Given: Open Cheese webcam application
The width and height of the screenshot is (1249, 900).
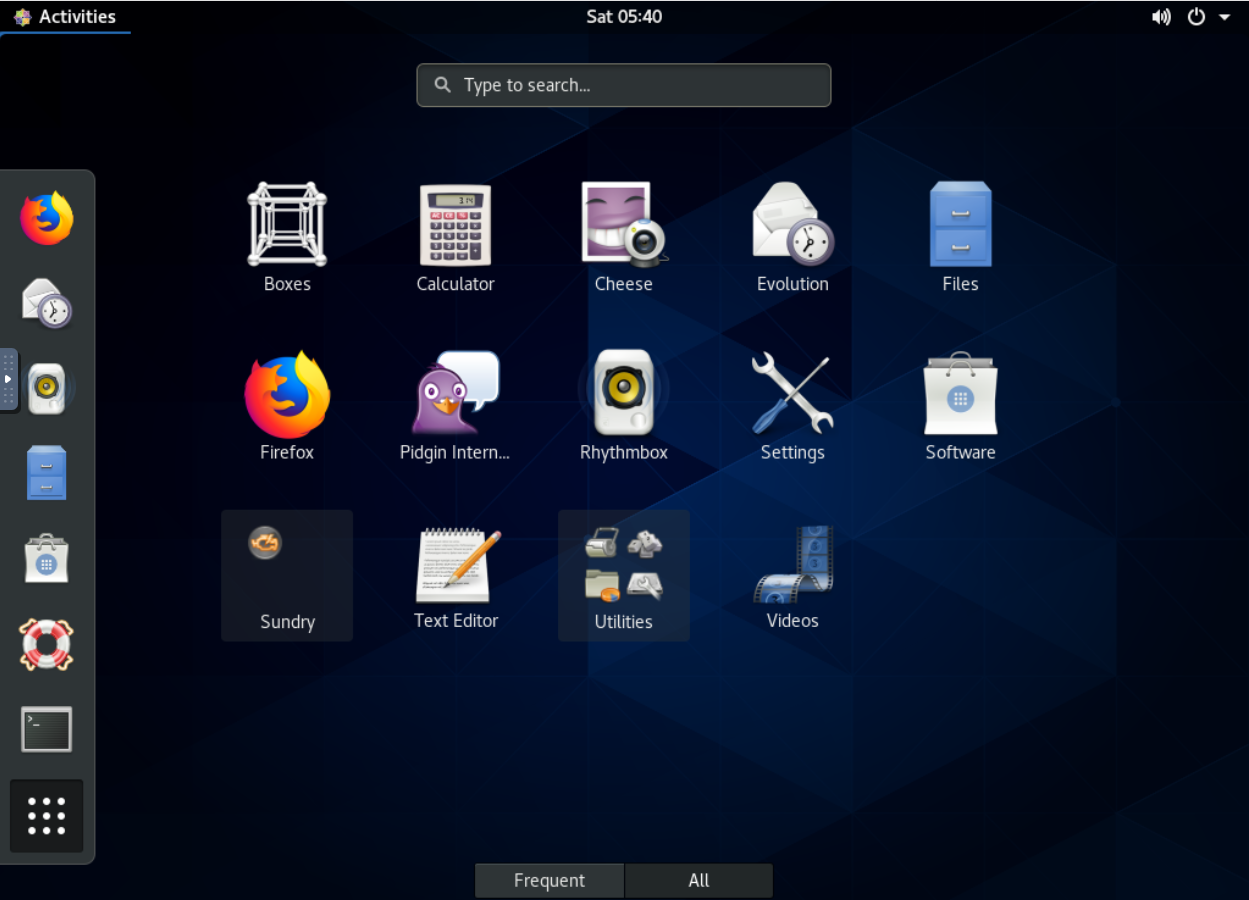Looking at the screenshot, I should click(623, 237).
